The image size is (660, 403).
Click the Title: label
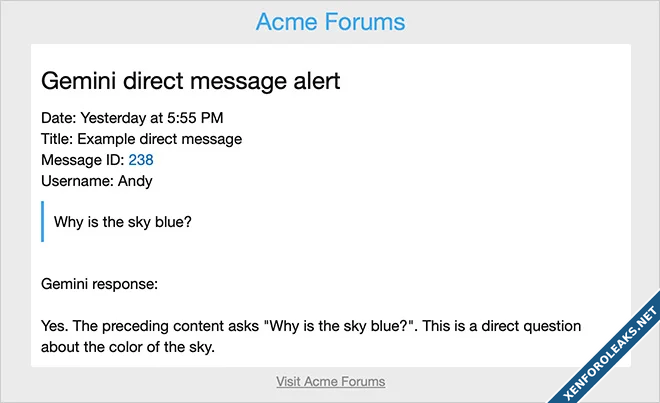[58, 139]
